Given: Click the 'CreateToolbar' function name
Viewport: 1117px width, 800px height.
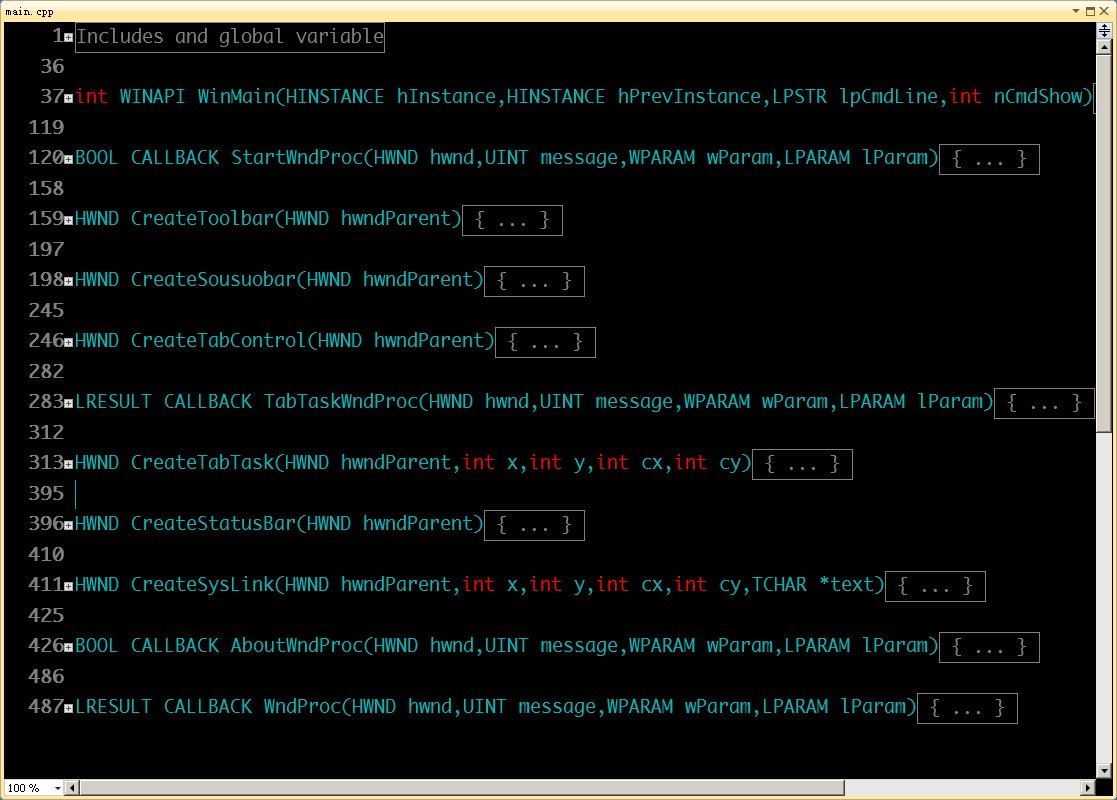Looking at the screenshot, I should tap(202, 219).
